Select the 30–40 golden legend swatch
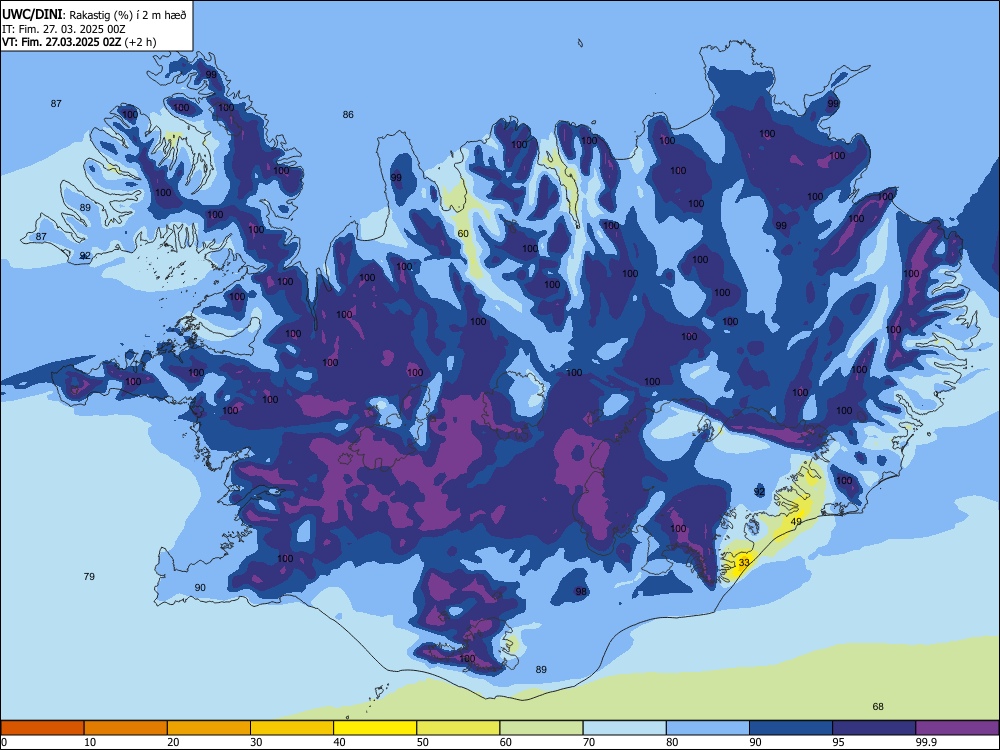1000x750 pixels. [x=292, y=728]
